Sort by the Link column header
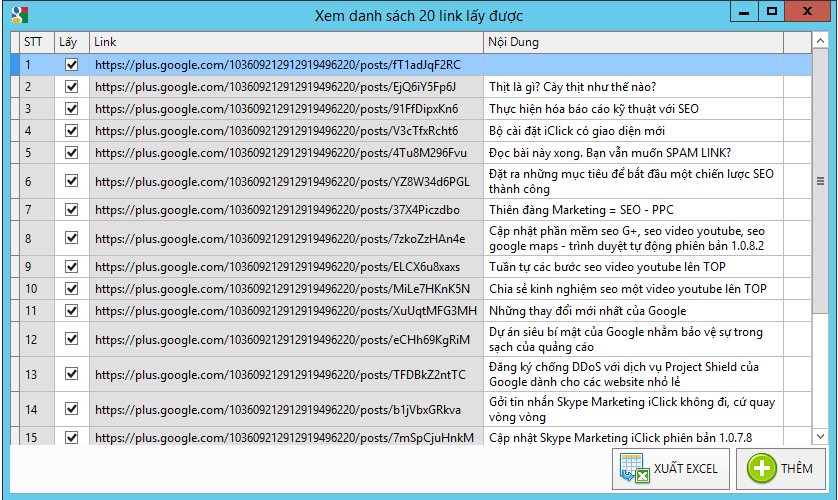The image size is (838, 500). pos(286,42)
